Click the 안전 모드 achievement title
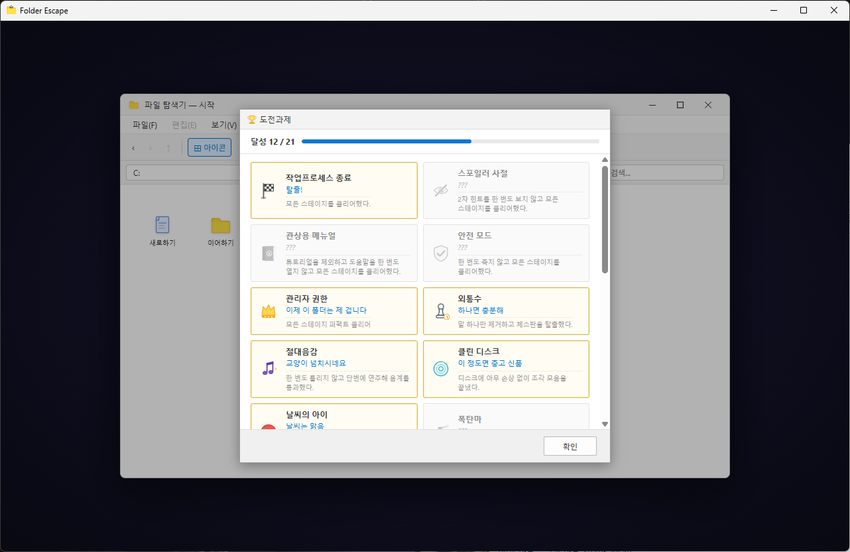This screenshot has height=552, width=850. coord(474,236)
